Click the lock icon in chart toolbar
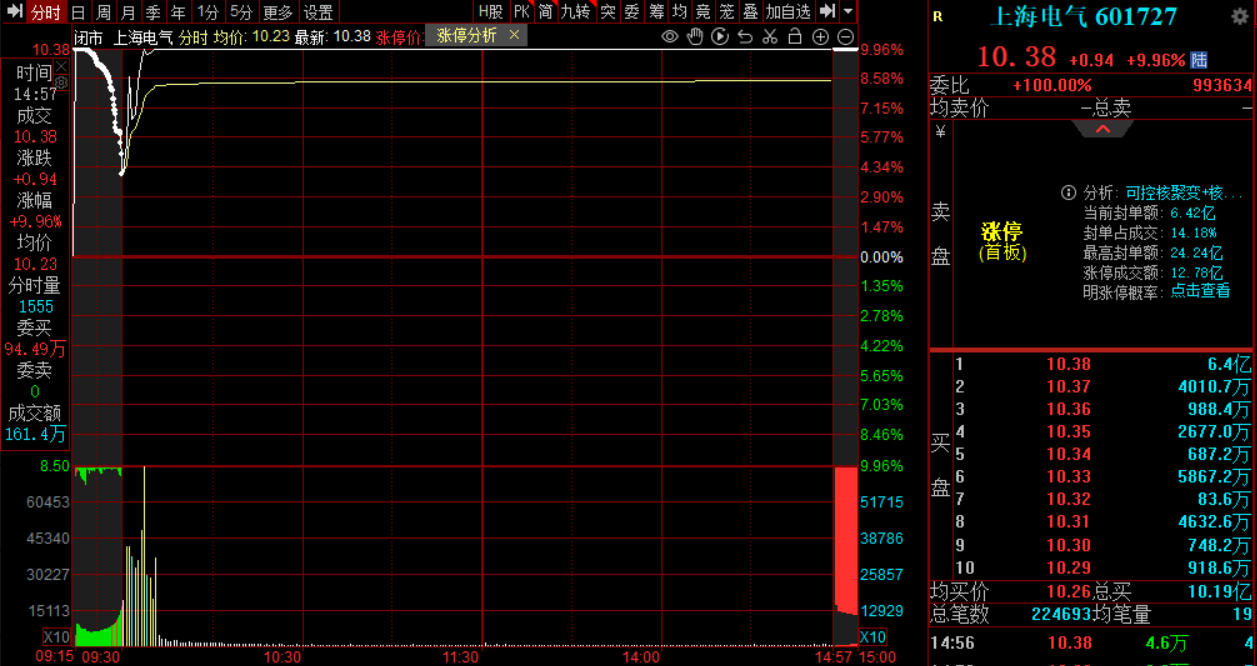The width and height of the screenshot is (1257, 666). pyautogui.click(x=795, y=37)
